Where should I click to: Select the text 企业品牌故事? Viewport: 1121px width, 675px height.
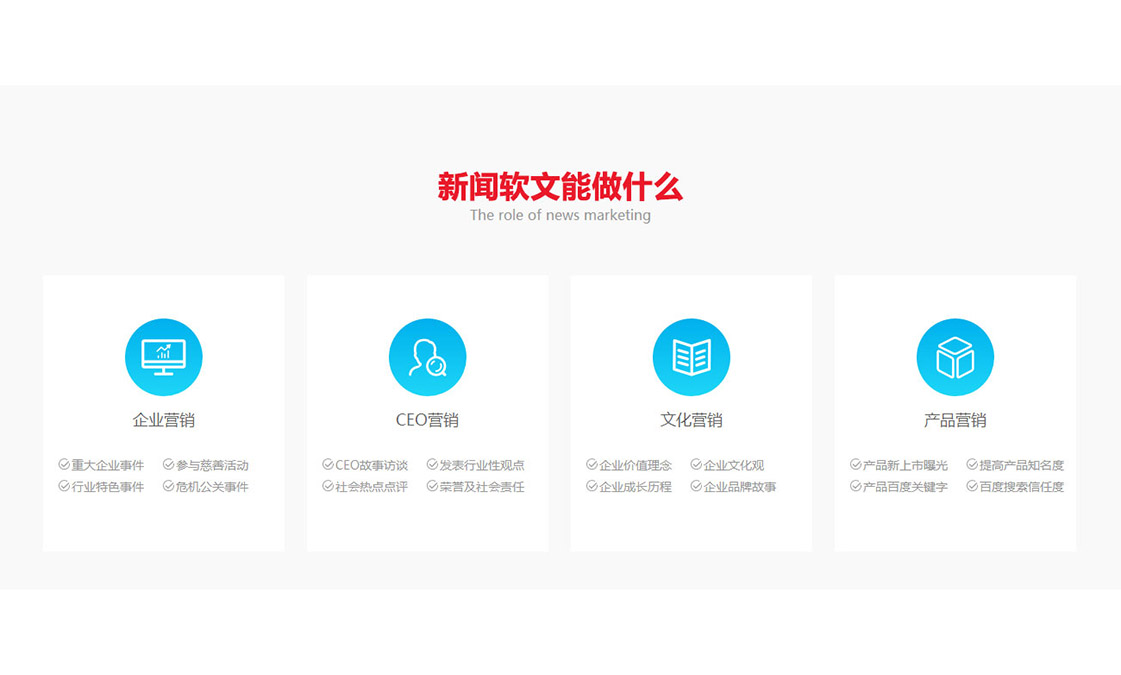click(x=740, y=487)
